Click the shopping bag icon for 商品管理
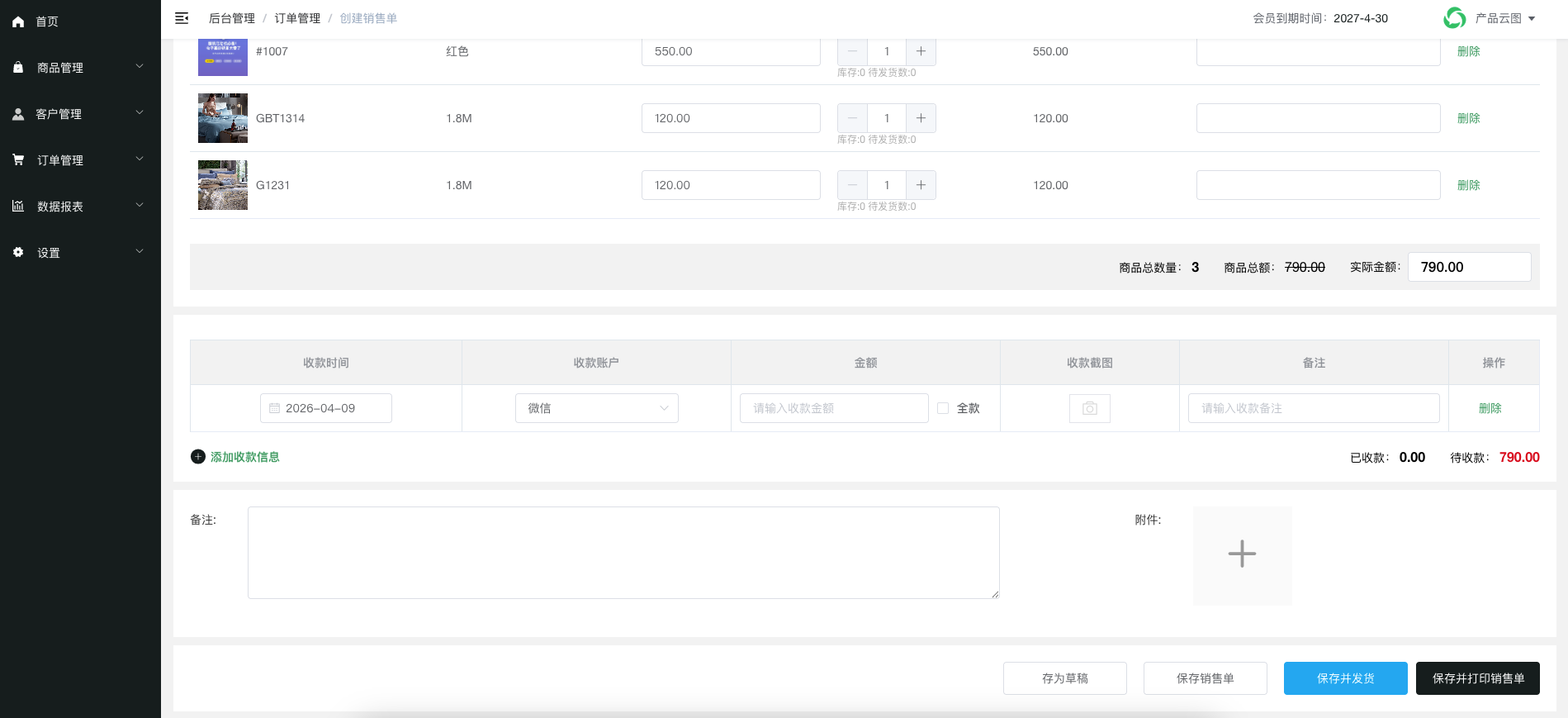The image size is (1568, 718). [18, 67]
